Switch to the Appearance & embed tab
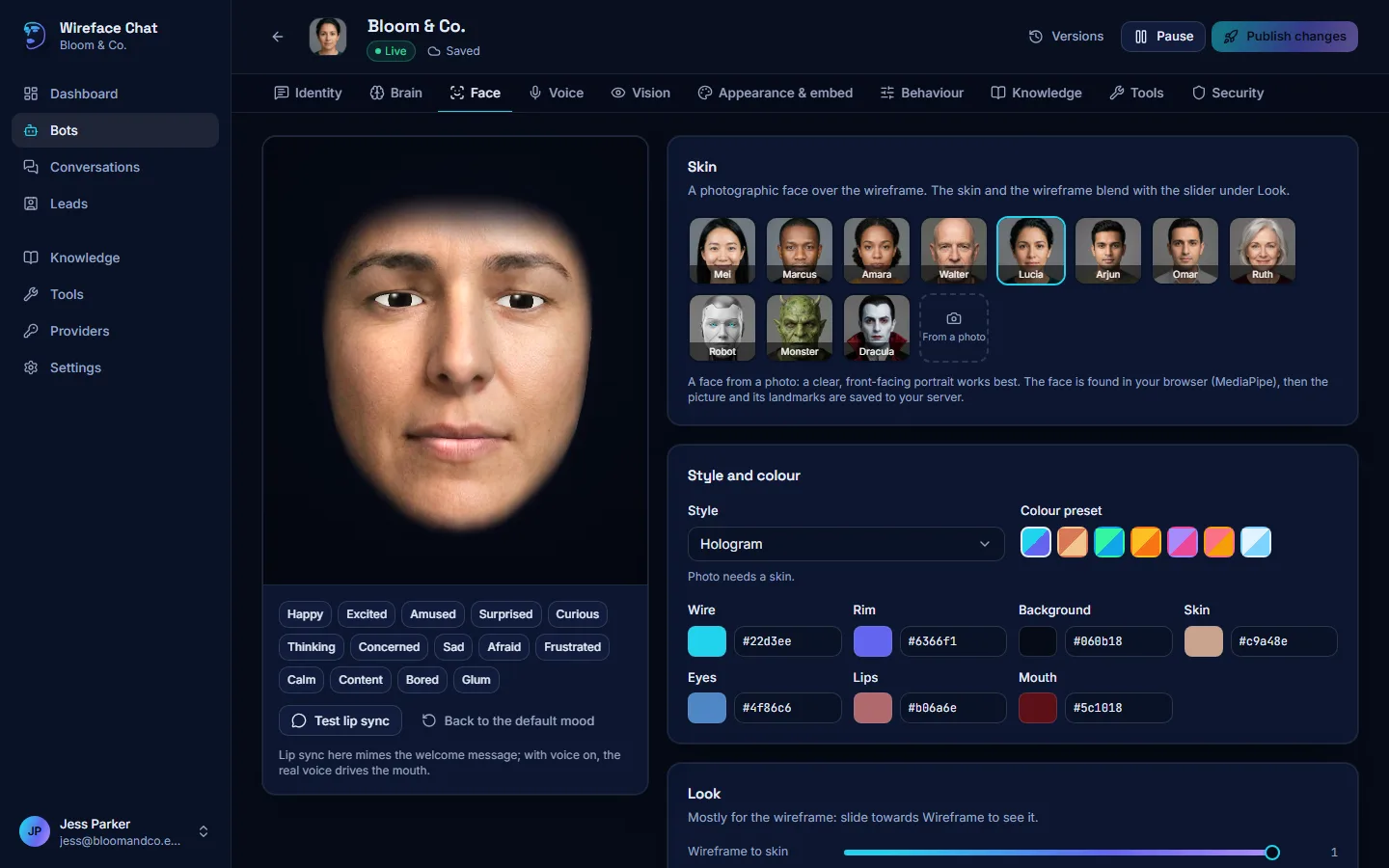1389x868 pixels. [776, 93]
